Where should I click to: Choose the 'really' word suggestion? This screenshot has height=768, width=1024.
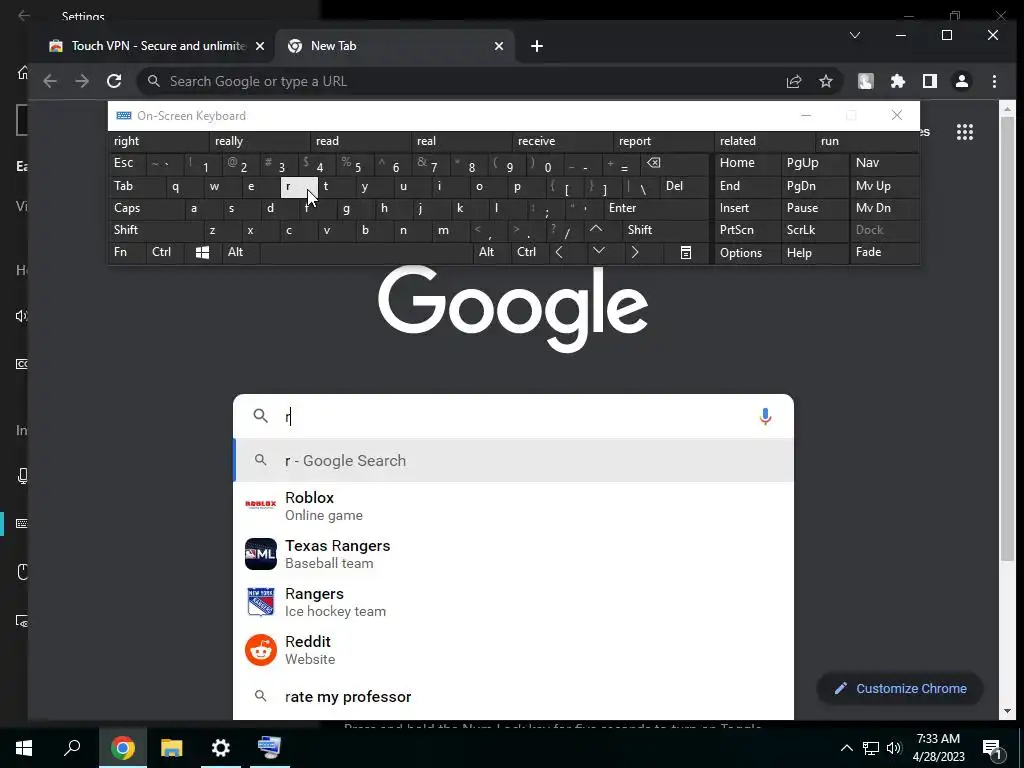click(x=259, y=141)
